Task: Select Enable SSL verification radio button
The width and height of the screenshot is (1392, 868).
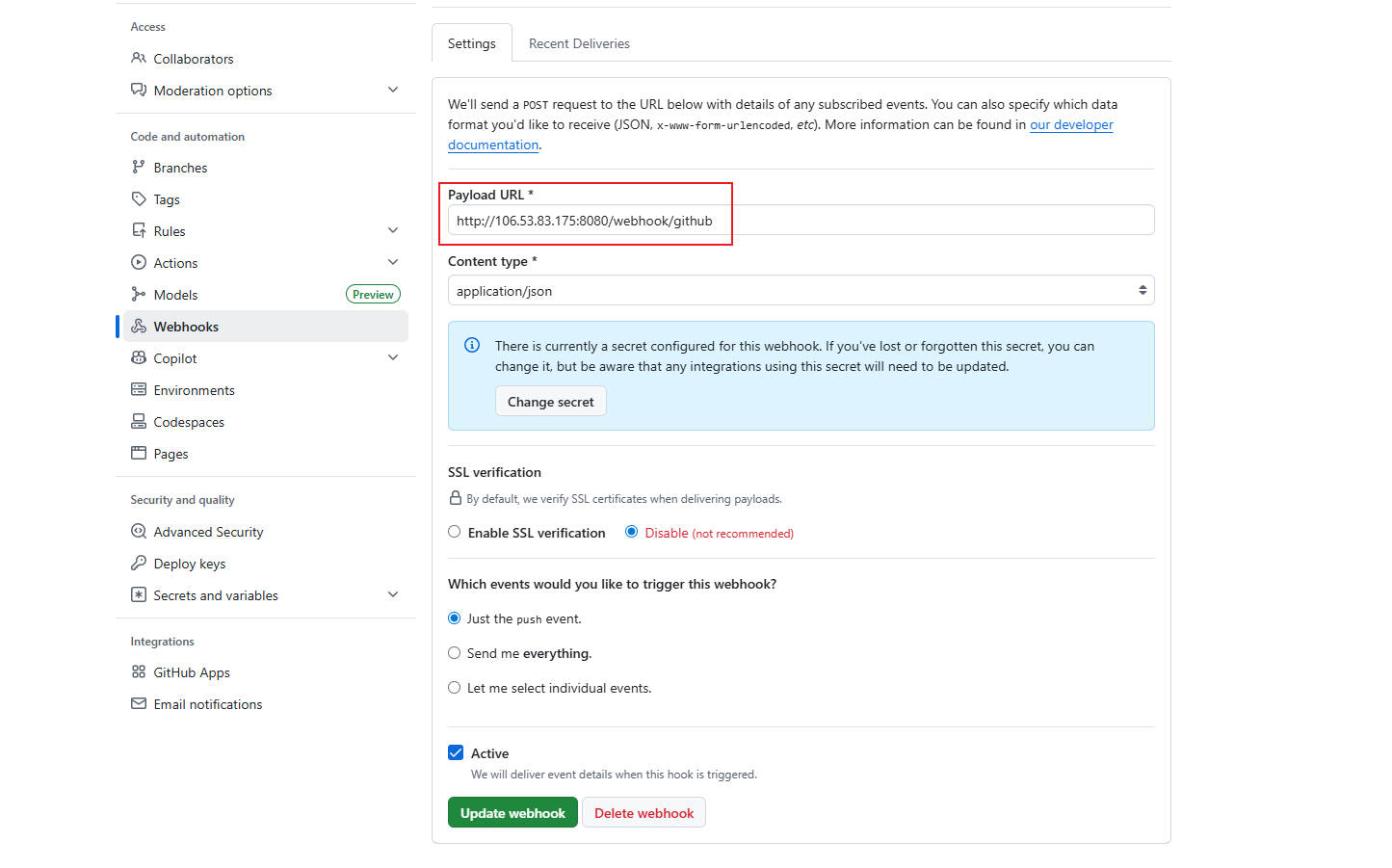Action: tap(455, 532)
